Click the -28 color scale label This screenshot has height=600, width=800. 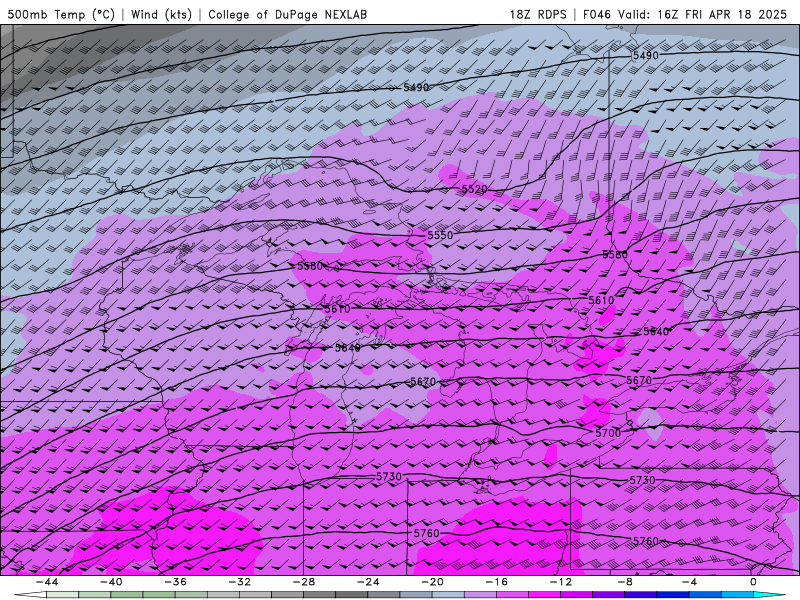pyautogui.click(x=304, y=582)
